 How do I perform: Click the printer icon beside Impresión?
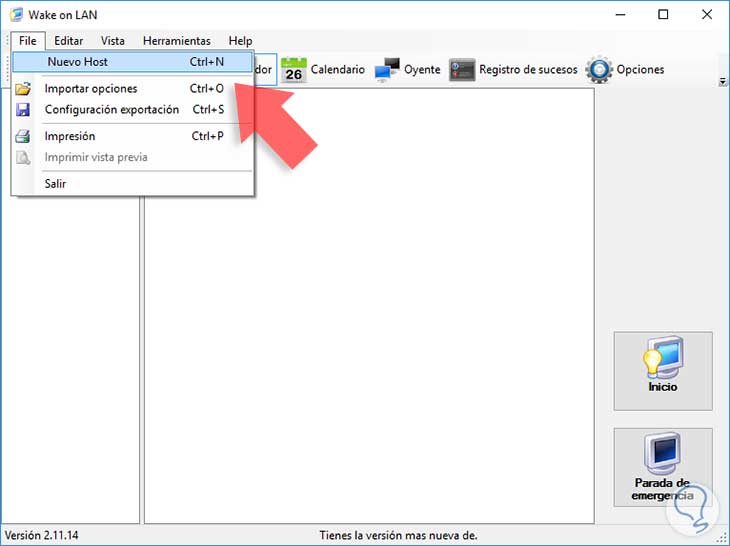23,136
